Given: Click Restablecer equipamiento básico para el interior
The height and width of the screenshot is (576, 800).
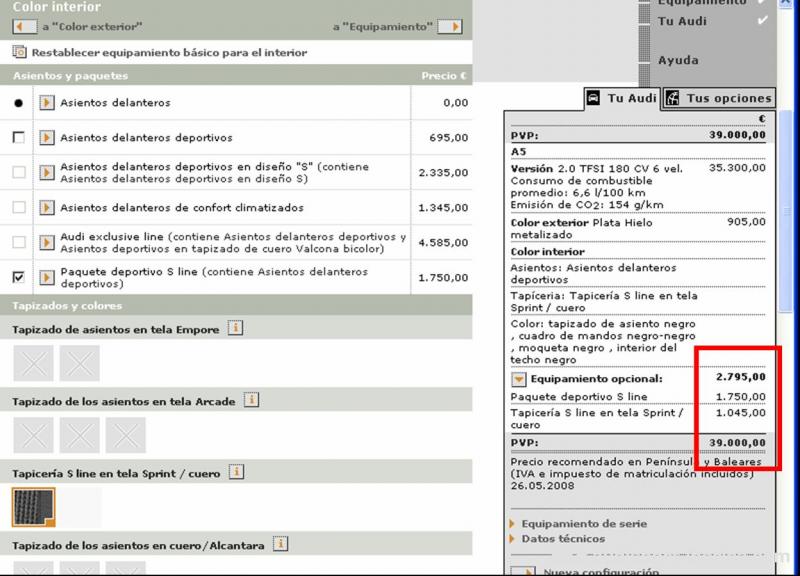Looking at the screenshot, I should [x=169, y=53].
